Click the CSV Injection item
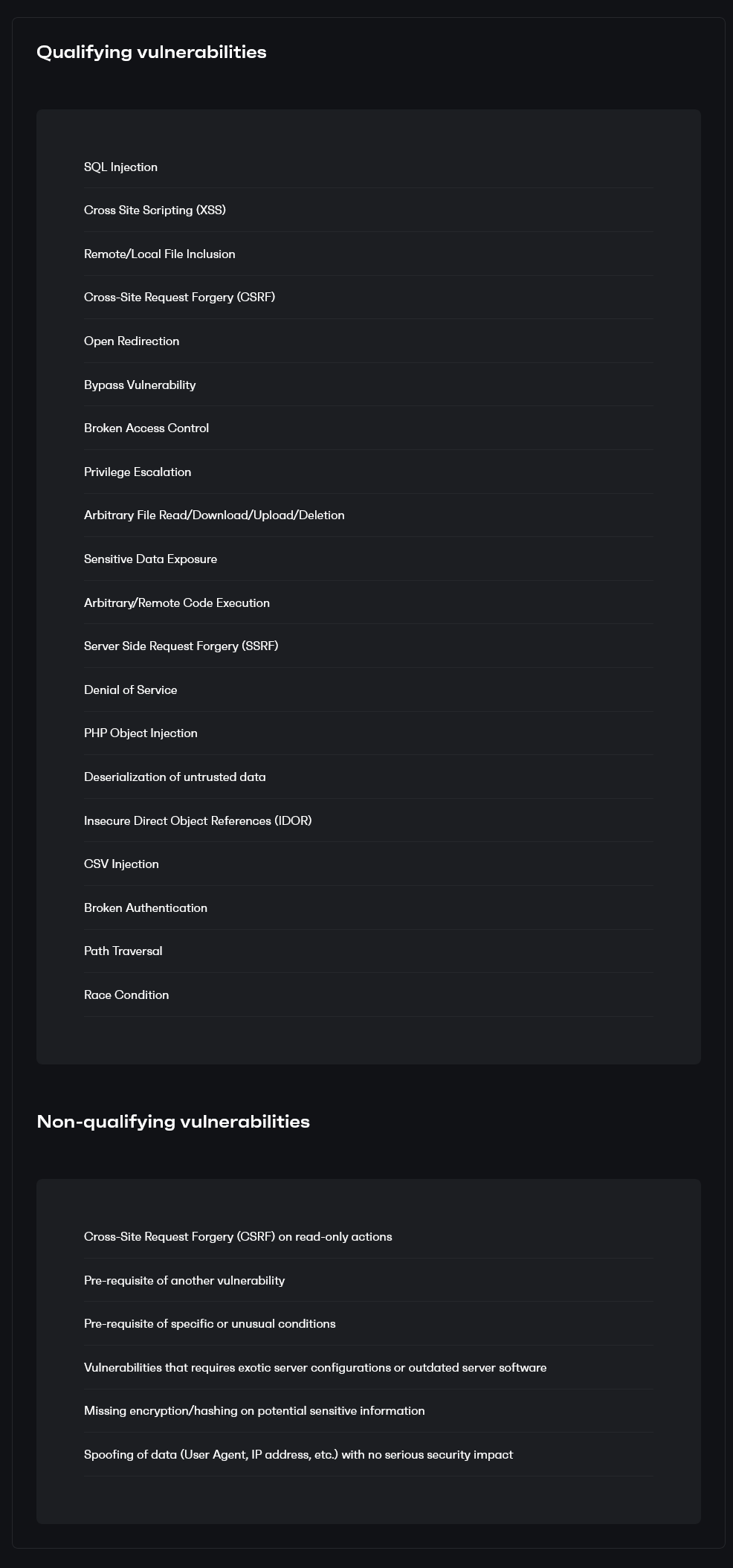This screenshot has width=733, height=1568. coord(369,864)
